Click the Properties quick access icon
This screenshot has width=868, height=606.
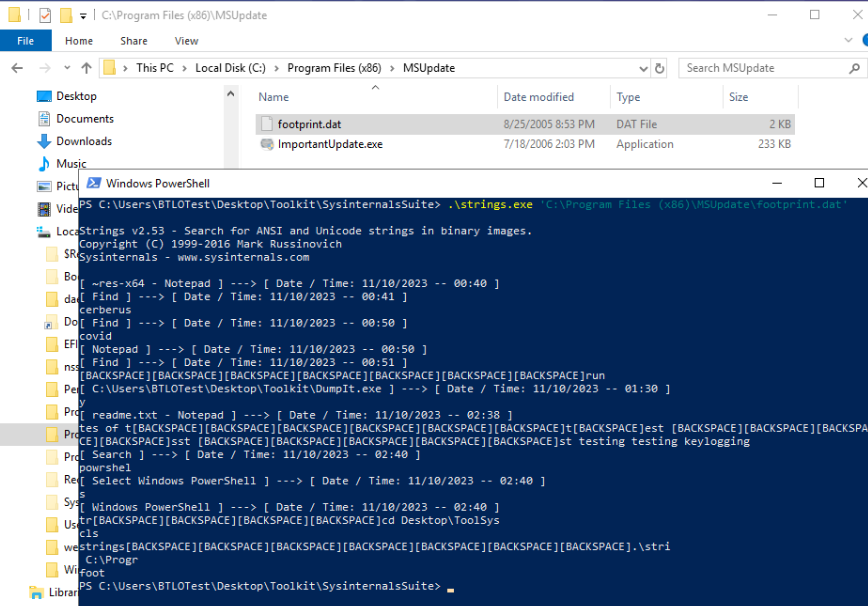[x=45, y=15]
